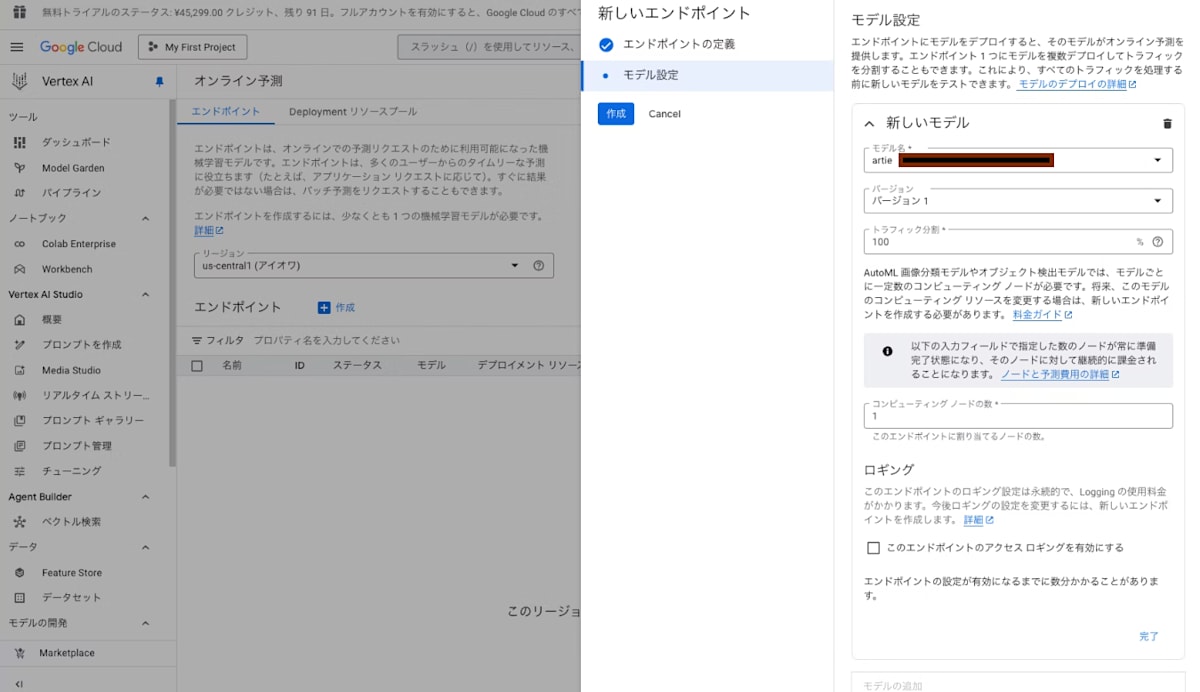Viewport: 1200px width, 692px height.
Task: Switch to Deployment リソースプール tab
Action: tap(352, 112)
